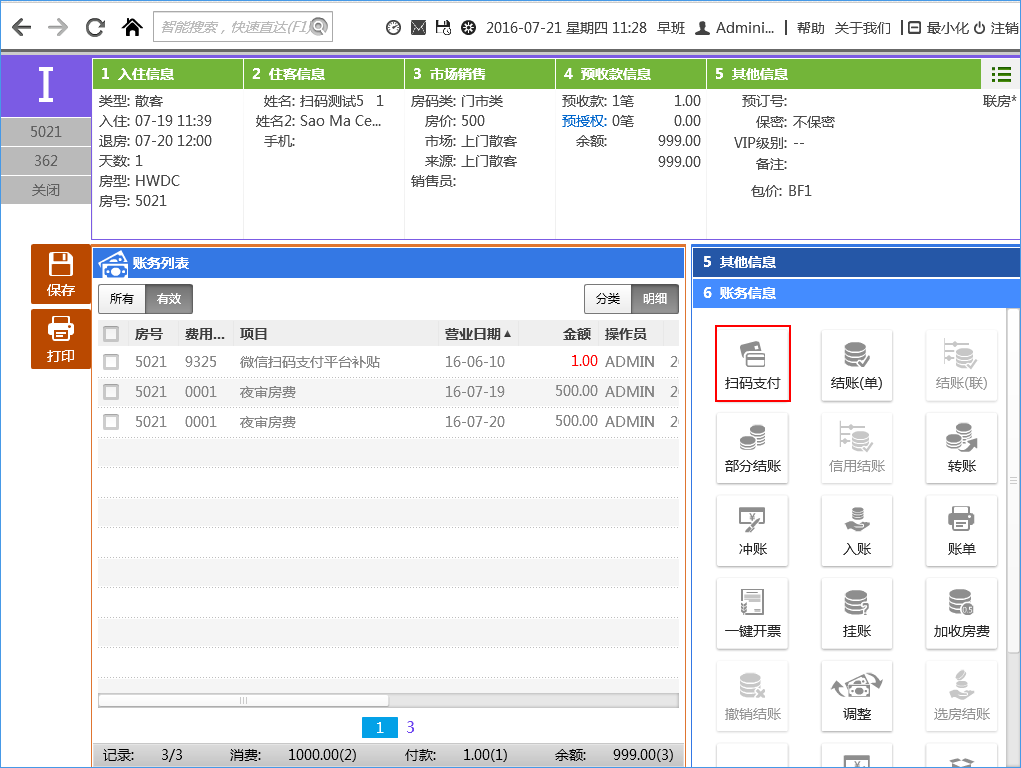Open the mail envelope icon
Screen dimensions: 1021x768
click(x=419, y=27)
